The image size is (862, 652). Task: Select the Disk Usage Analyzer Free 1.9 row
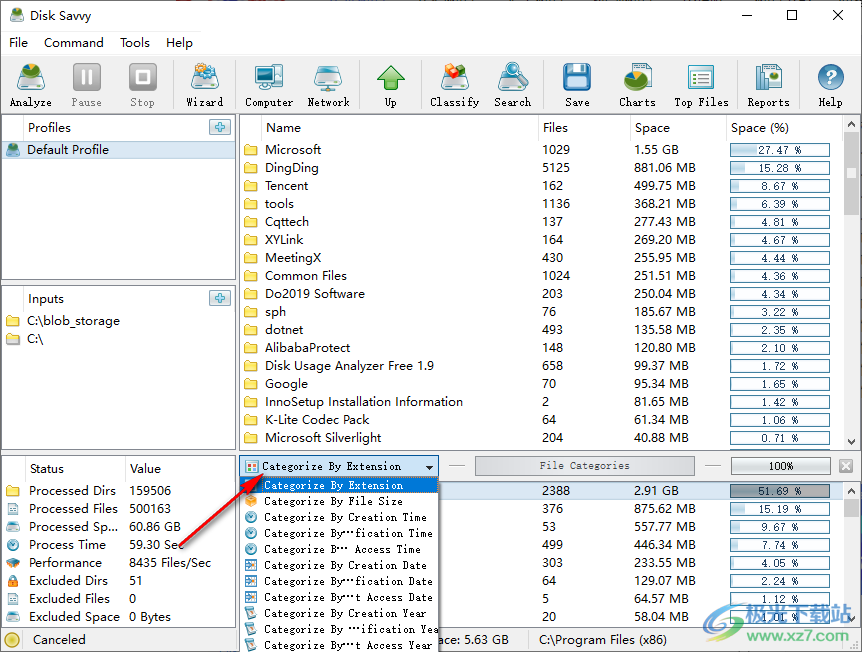(x=541, y=366)
